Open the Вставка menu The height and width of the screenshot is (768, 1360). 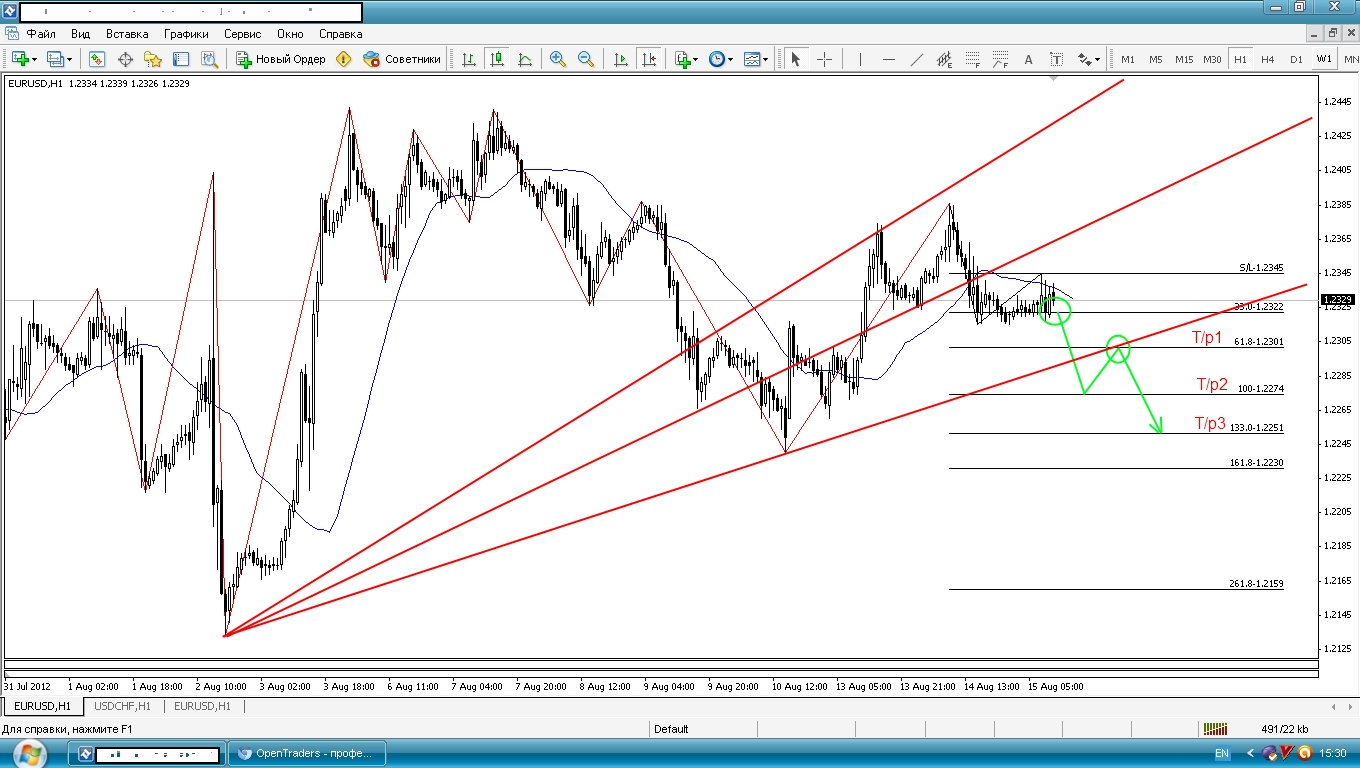tap(127, 33)
